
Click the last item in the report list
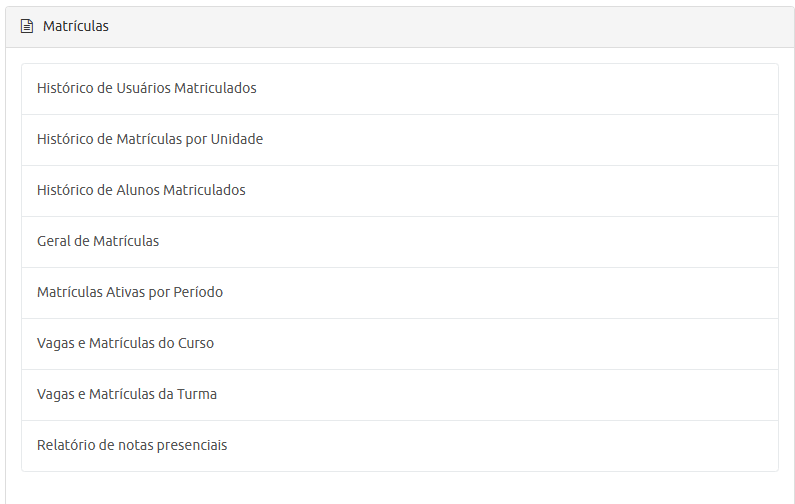(400, 446)
